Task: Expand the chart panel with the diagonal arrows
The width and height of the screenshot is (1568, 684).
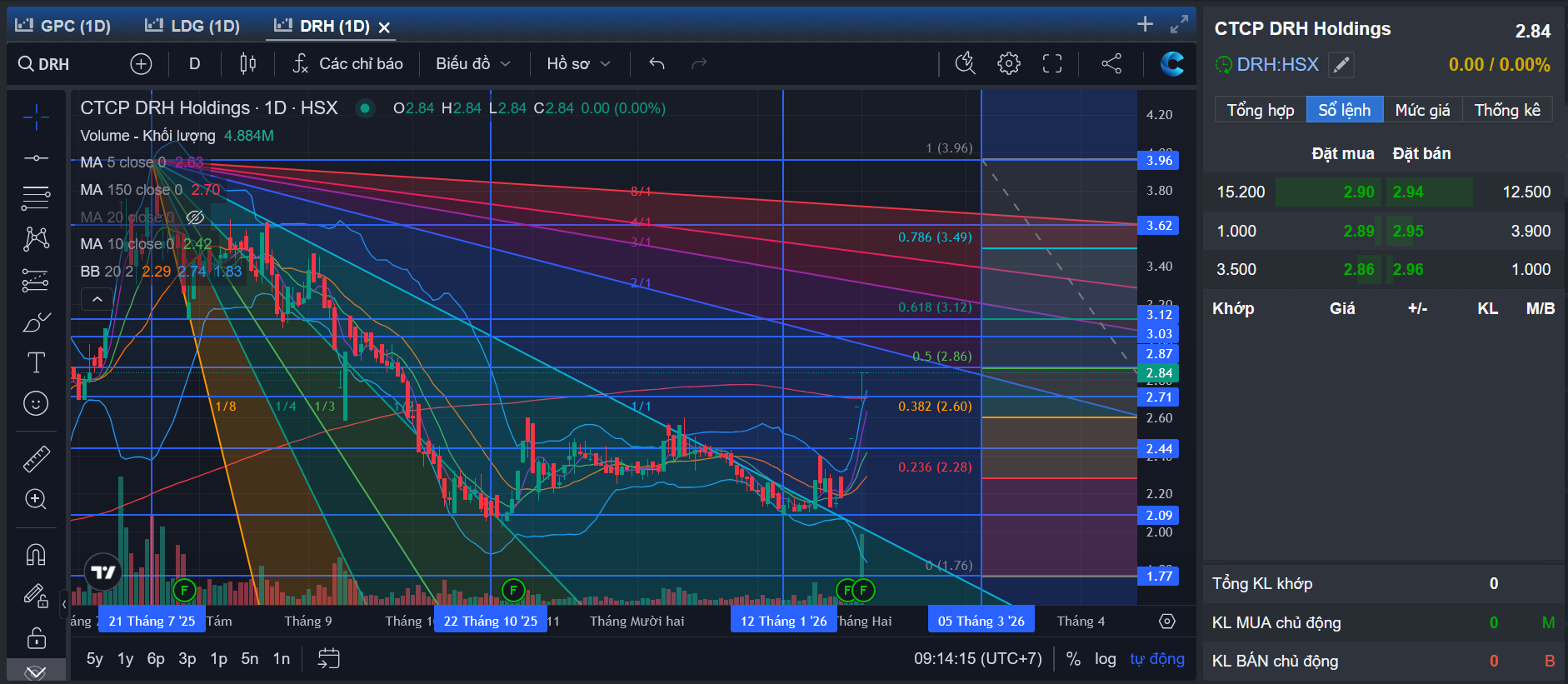Action: [1179, 24]
